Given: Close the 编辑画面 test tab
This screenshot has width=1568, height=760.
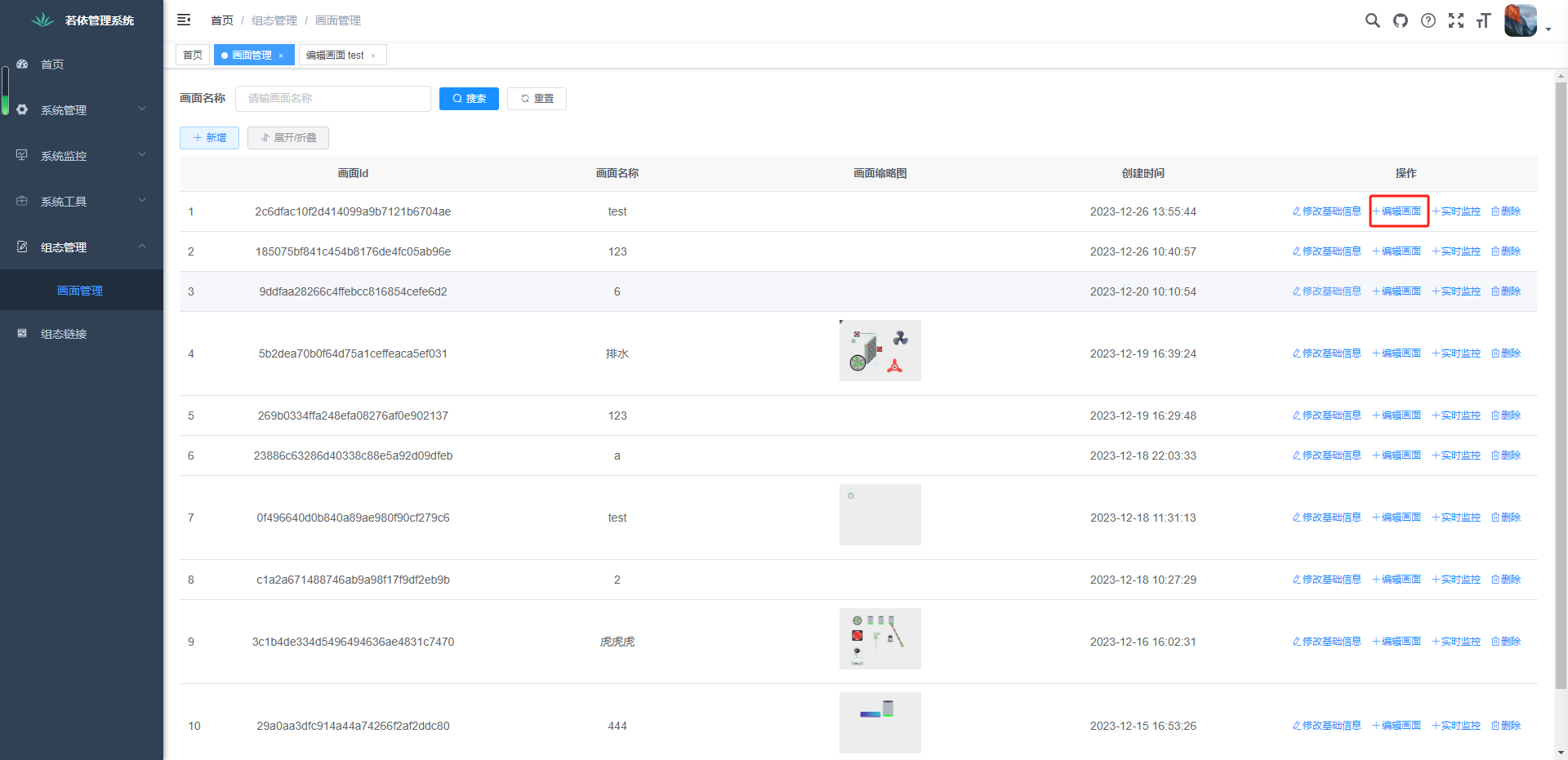Looking at the screenshot, I should pos(373,56).
